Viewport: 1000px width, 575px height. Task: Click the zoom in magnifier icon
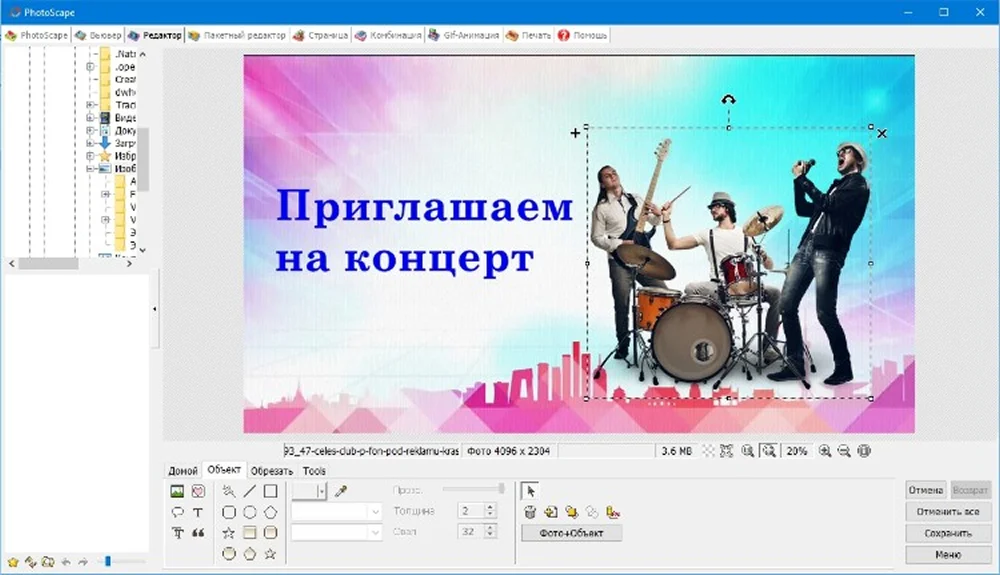[825, 451]
